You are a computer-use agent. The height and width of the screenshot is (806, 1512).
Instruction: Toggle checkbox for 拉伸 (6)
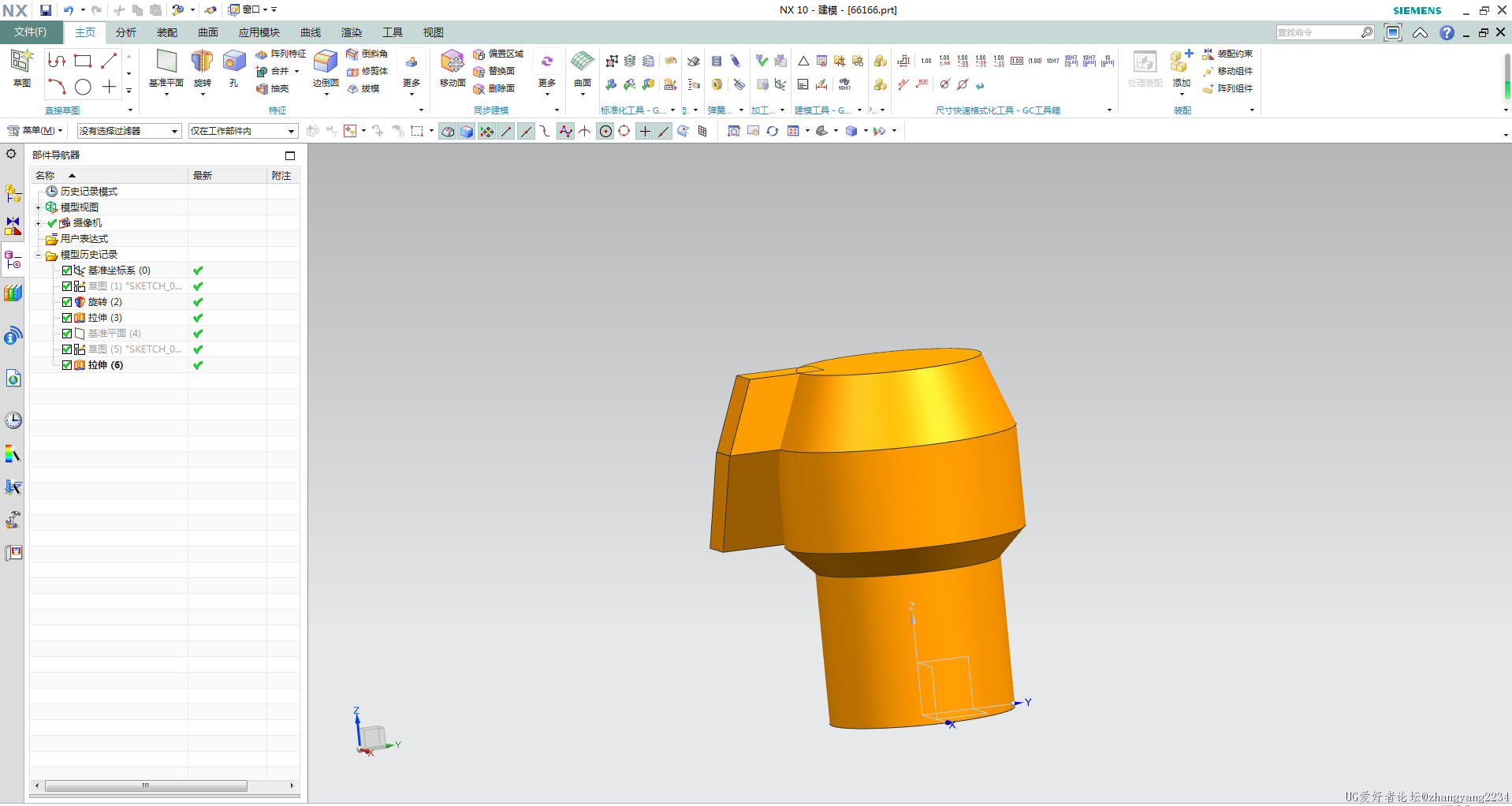(x=67, y=365)
